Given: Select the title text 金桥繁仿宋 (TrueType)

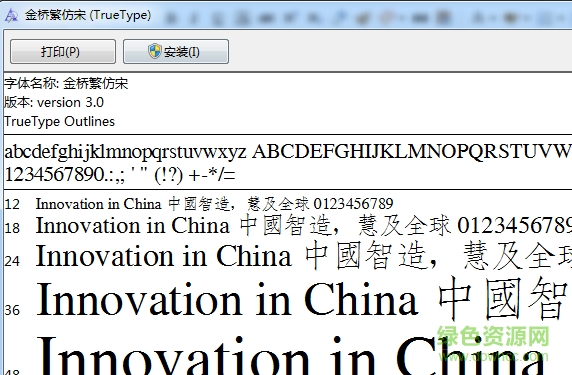Looking at the screenshot, I should [x=88, y=15].
